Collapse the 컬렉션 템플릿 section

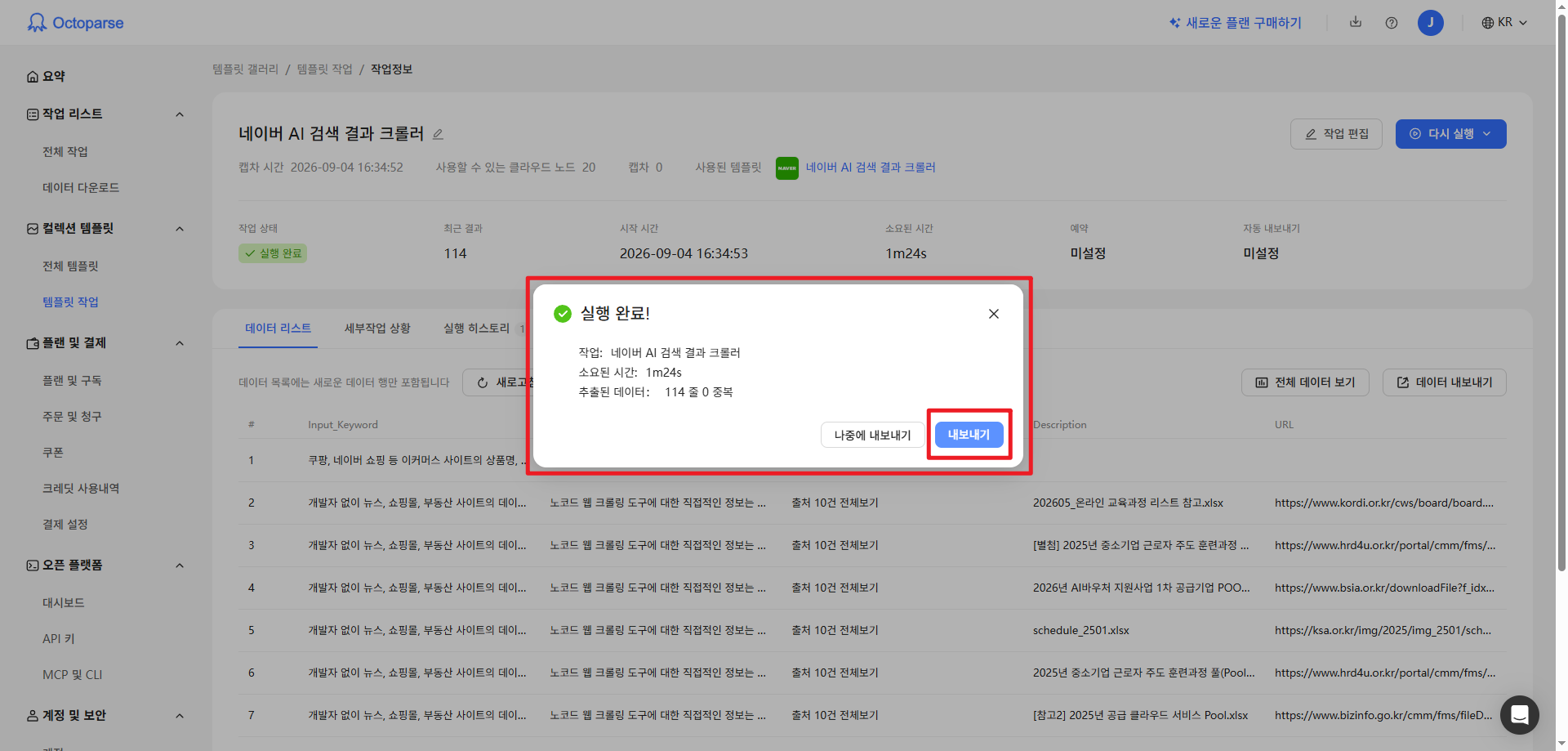(180, 229)
